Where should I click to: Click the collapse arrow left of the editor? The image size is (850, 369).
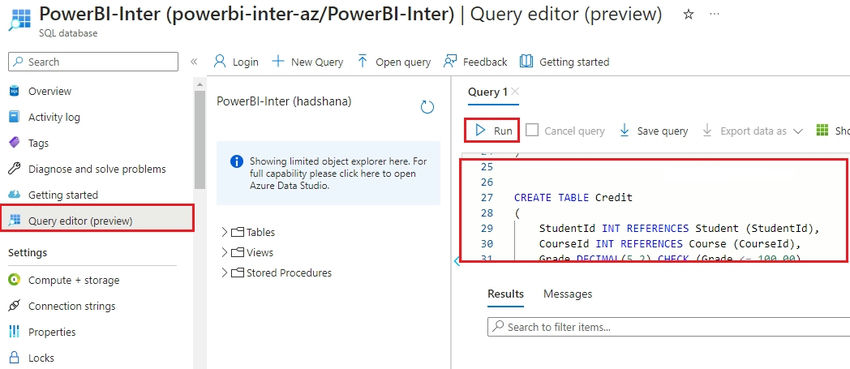[456, 262]
